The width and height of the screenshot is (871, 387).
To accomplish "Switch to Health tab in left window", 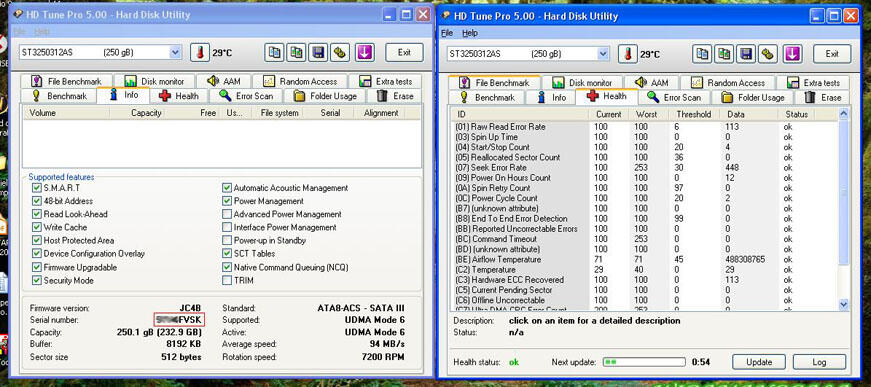I will 179,96.
